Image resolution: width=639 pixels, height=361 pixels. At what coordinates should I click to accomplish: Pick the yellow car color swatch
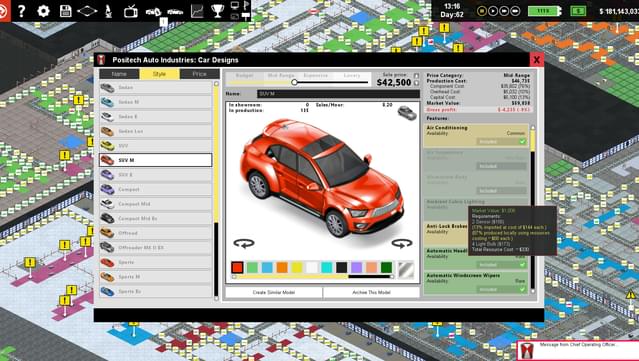(x=297, y=267)
